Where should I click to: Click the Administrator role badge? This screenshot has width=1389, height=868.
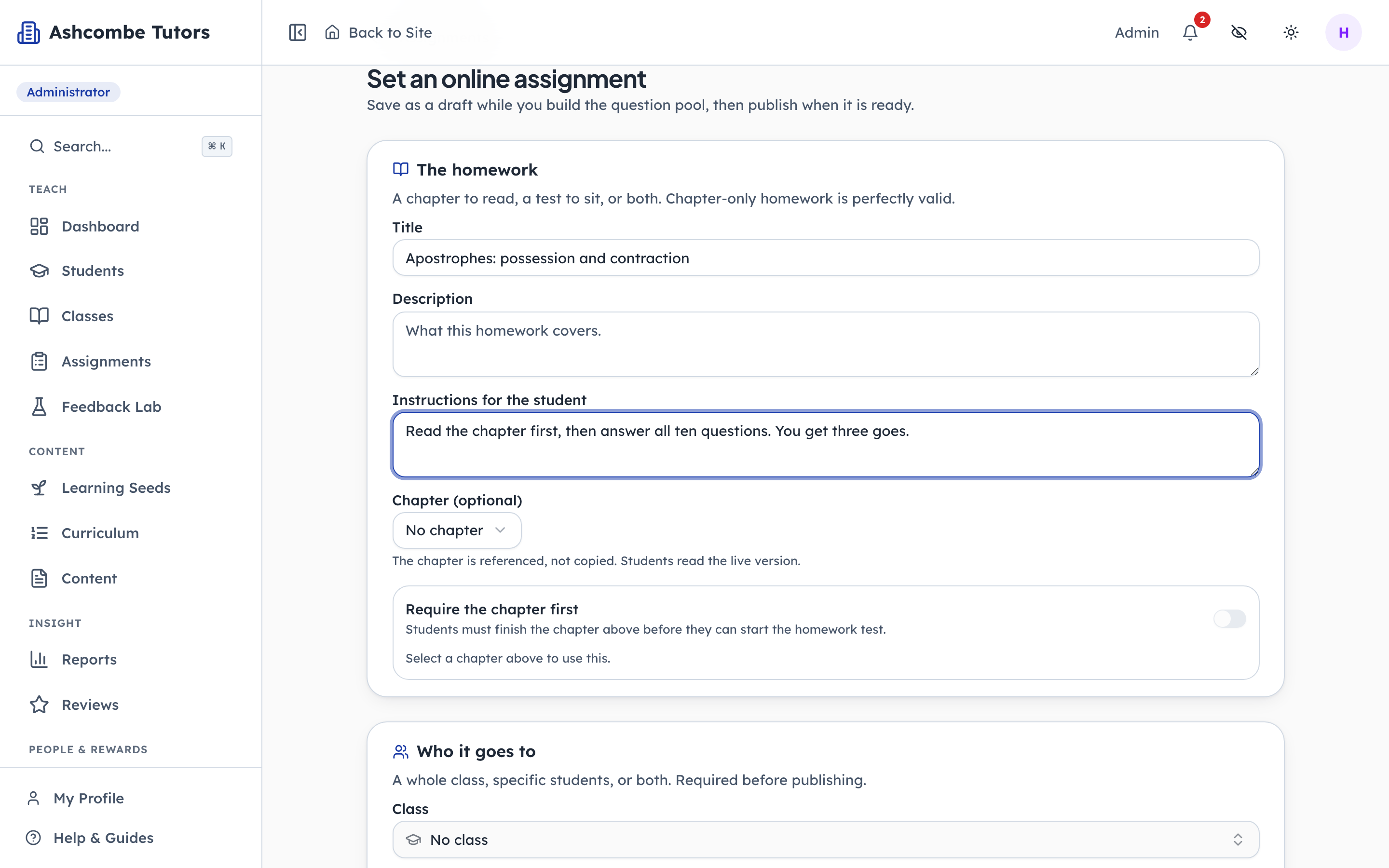pyautogui.click(x=68, y=92)
